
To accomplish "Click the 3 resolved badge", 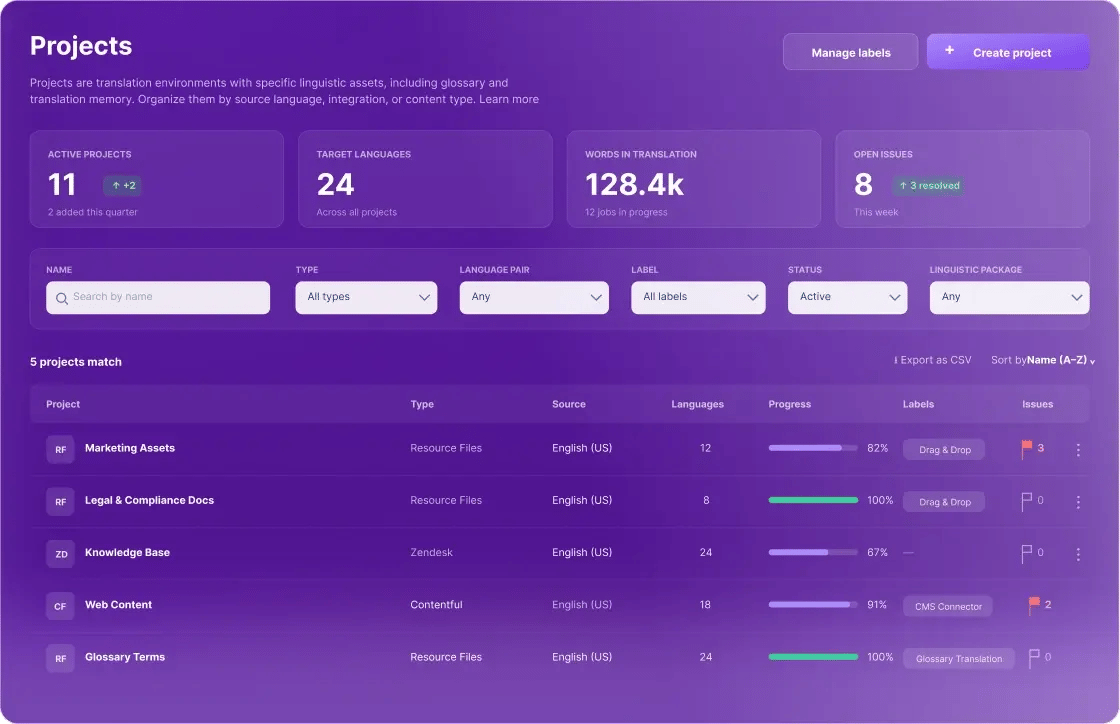I will (929, 186).
